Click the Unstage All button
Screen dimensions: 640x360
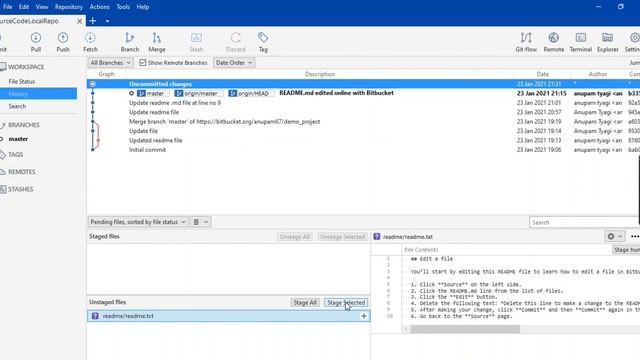(x=294, y=237)
